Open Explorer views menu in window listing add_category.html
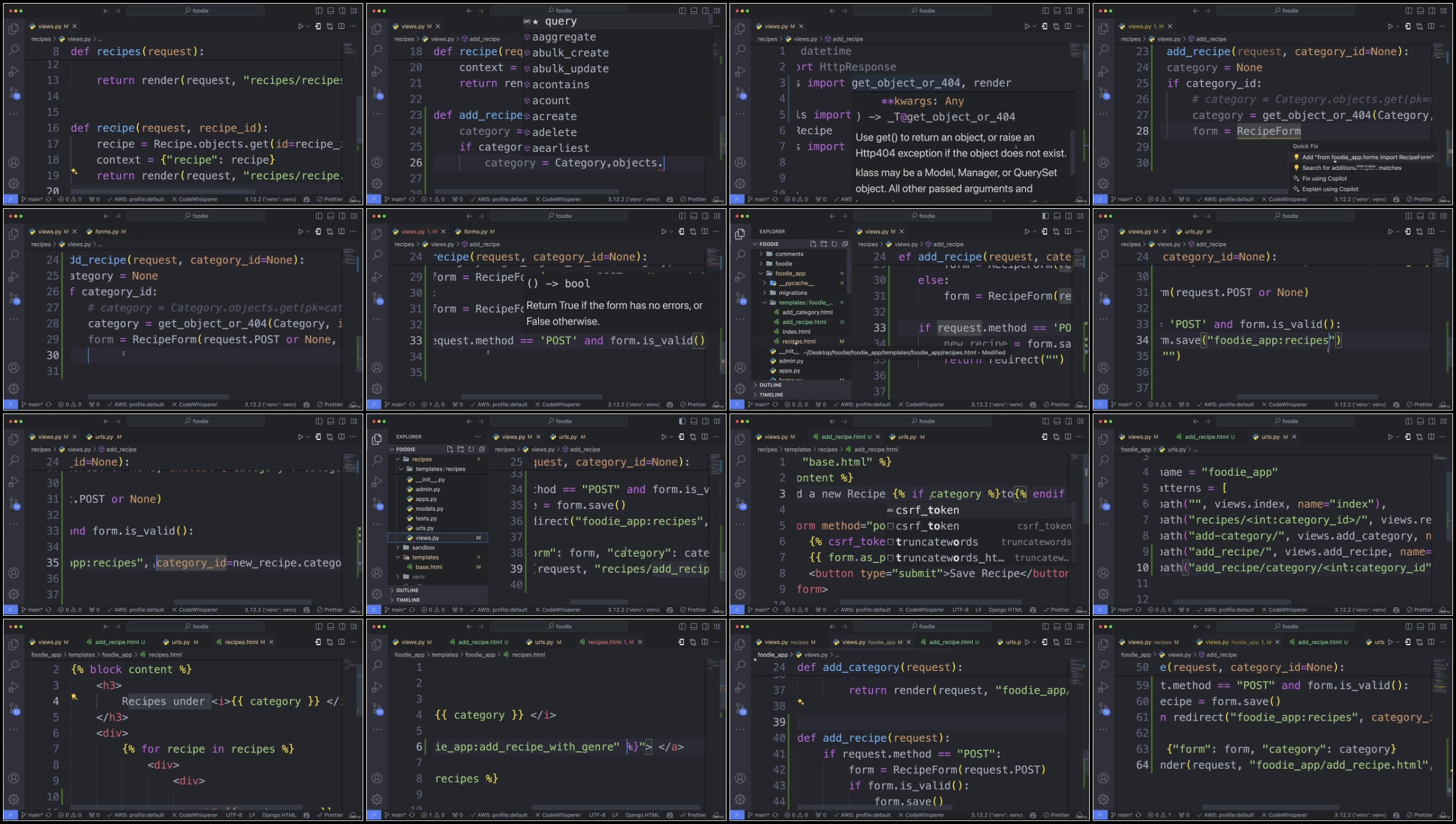1456x824 pixels. (841, 232)
